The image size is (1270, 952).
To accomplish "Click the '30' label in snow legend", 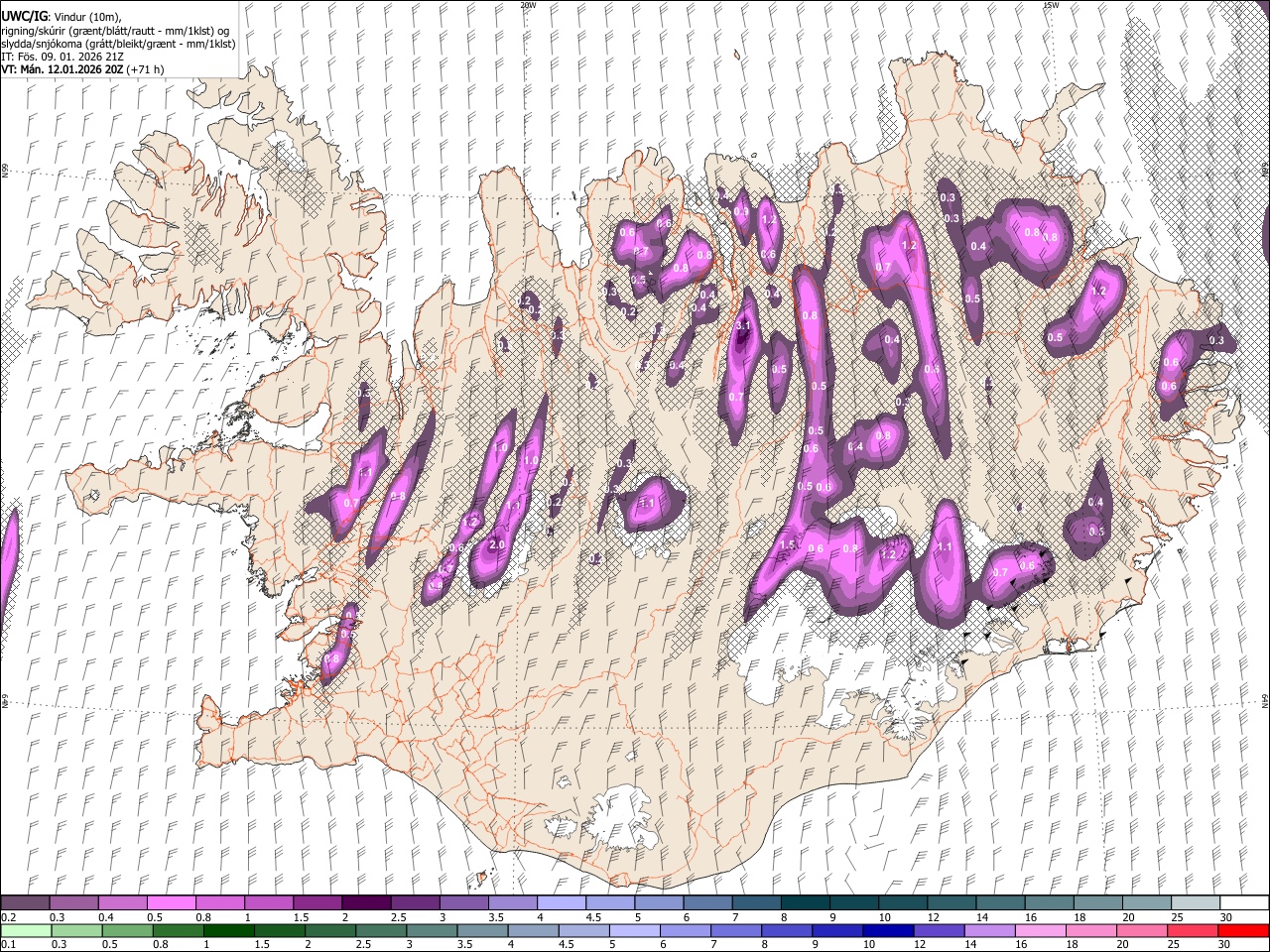I will click(x=1226, y=917).
